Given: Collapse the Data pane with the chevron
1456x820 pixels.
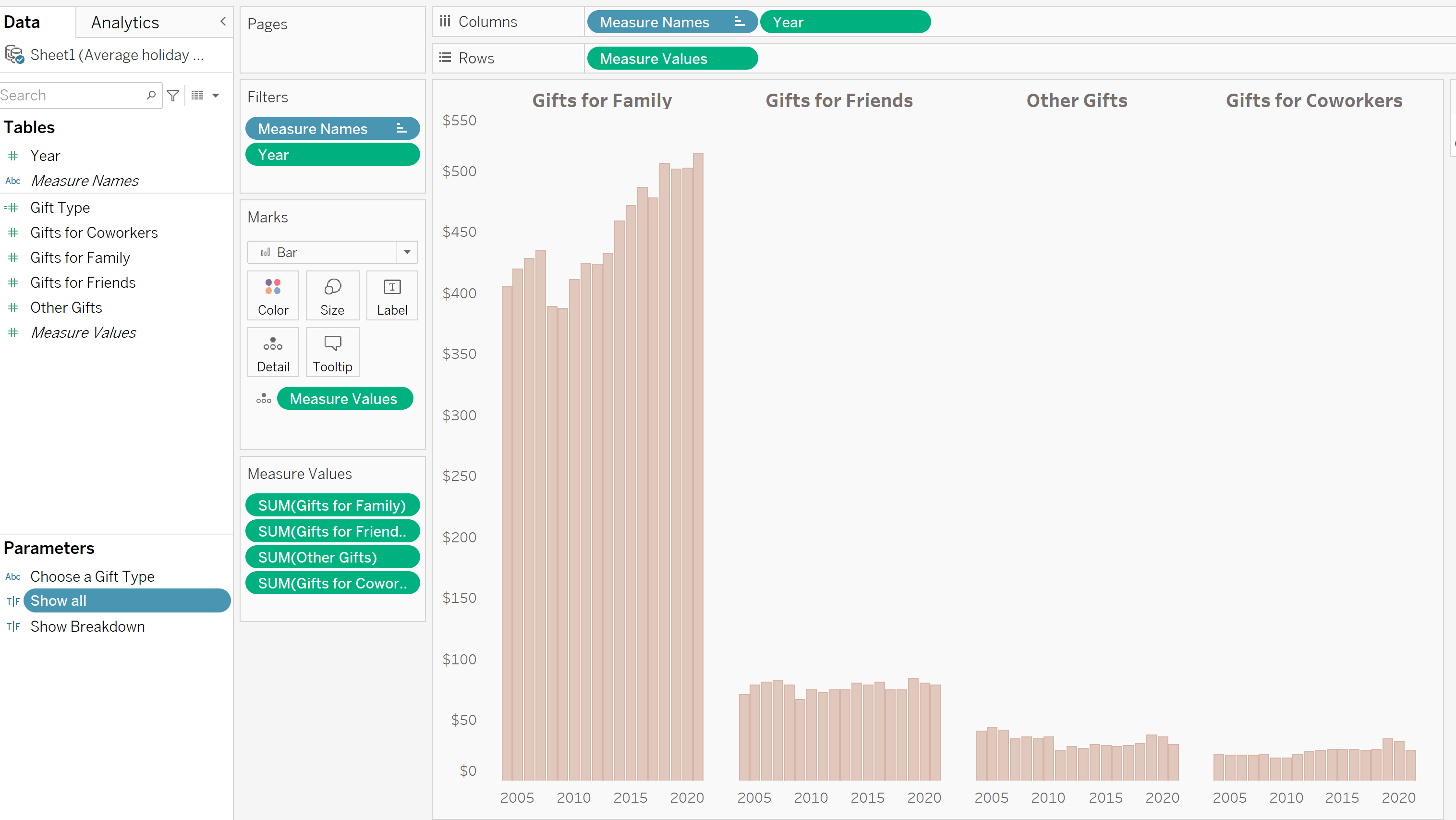Looking at the screenshot, I should click(x=223, y=22).
